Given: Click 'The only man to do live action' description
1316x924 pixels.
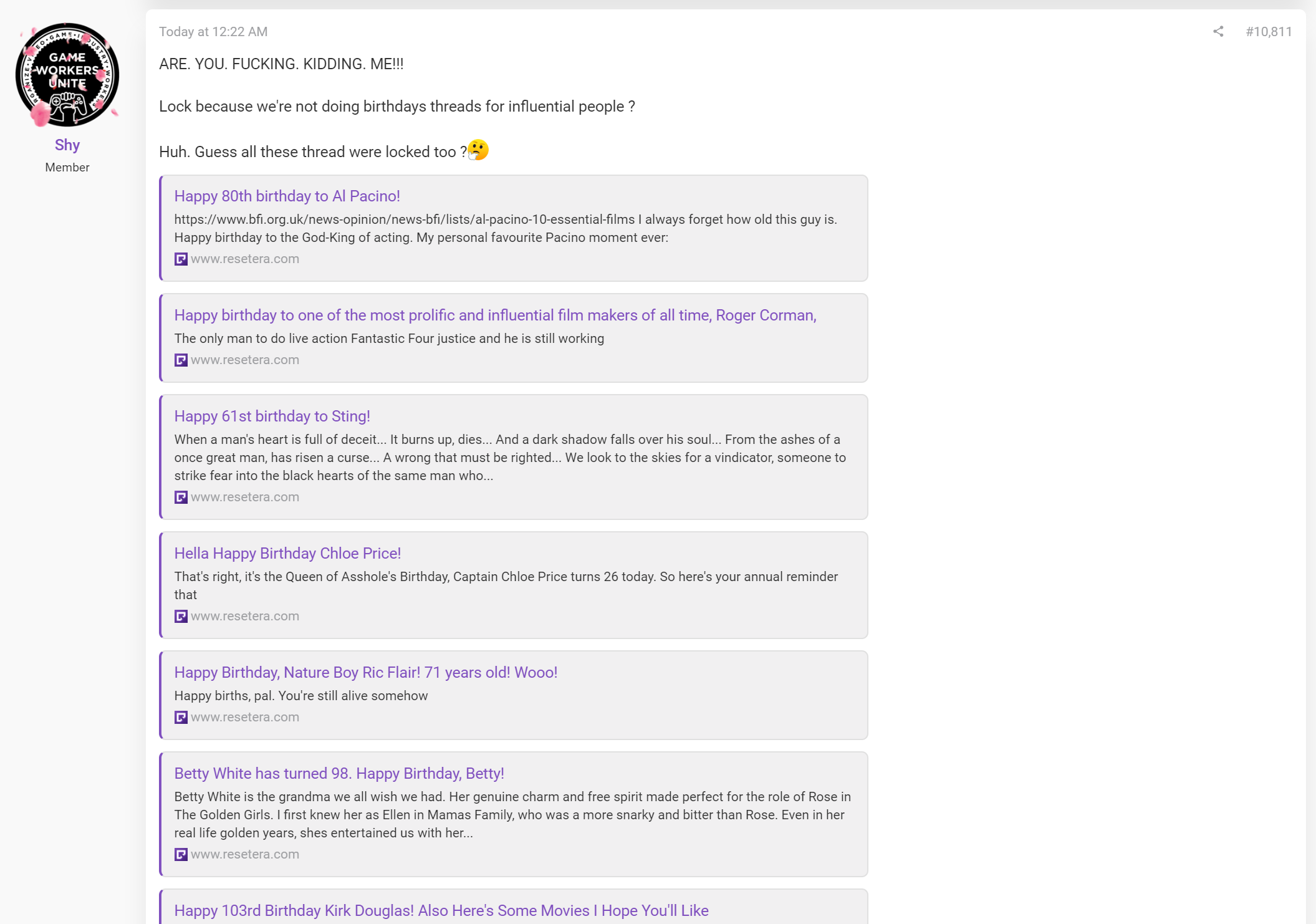Looking at the screenshot, I should click(x=389, y=339).
